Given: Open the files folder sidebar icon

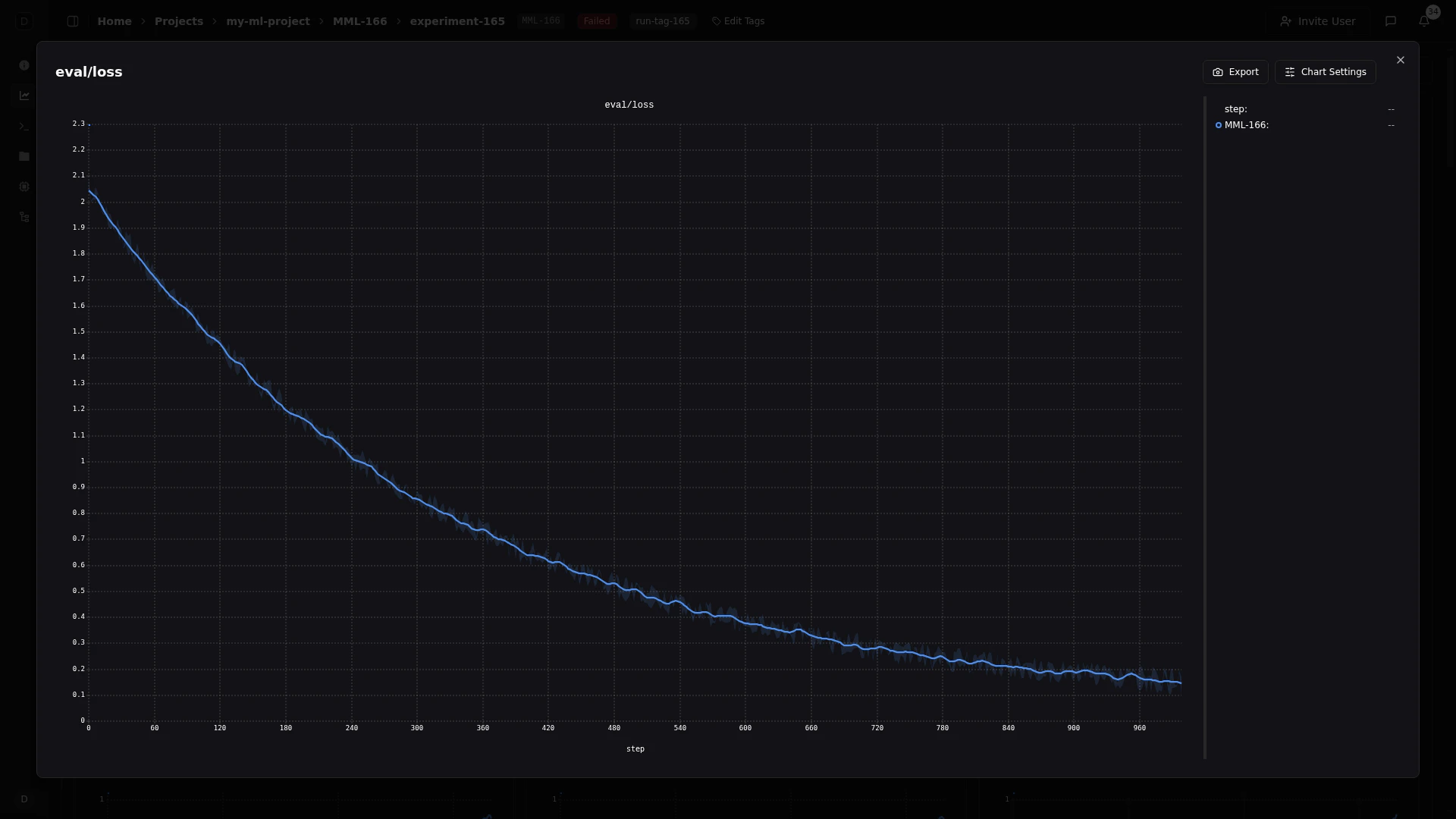Looking at the screenshot, I should (x=24, y=156).
